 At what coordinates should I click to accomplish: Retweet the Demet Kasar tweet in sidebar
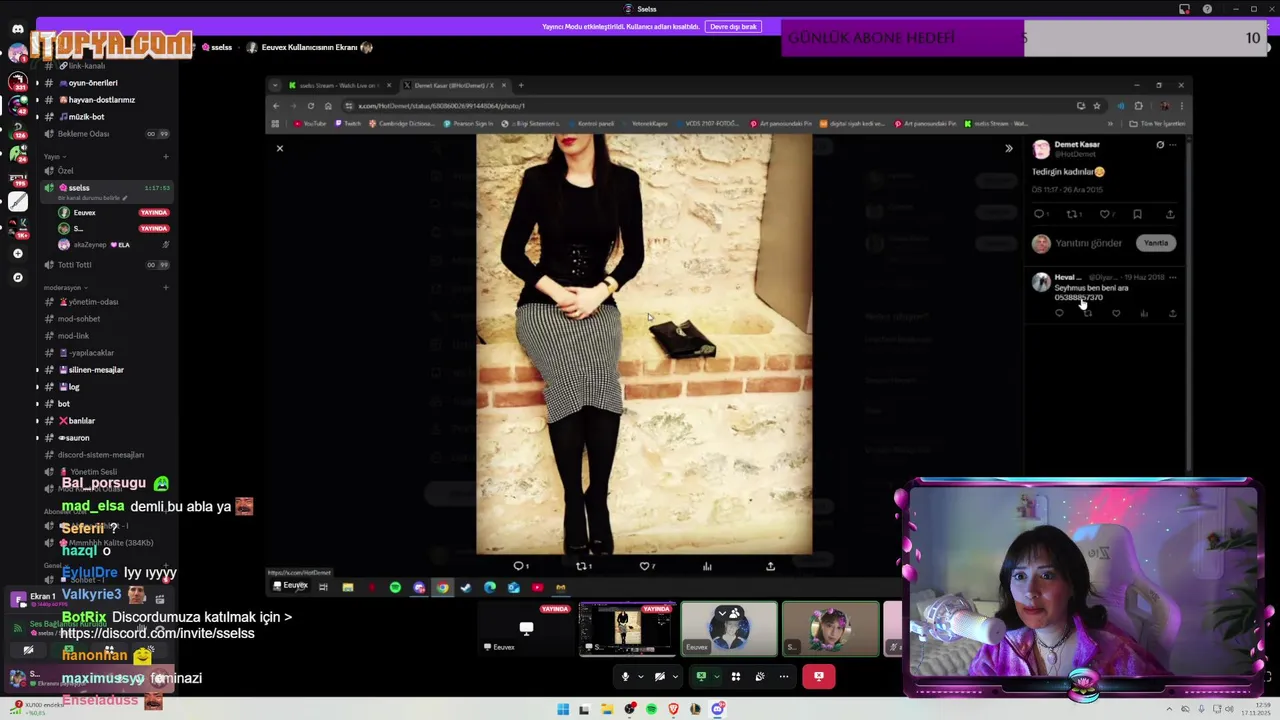coord(1072,214)
